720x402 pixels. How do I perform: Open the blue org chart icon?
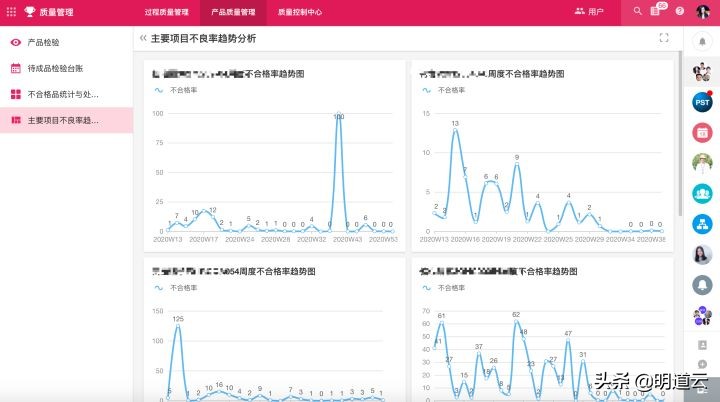pos(702,224)
